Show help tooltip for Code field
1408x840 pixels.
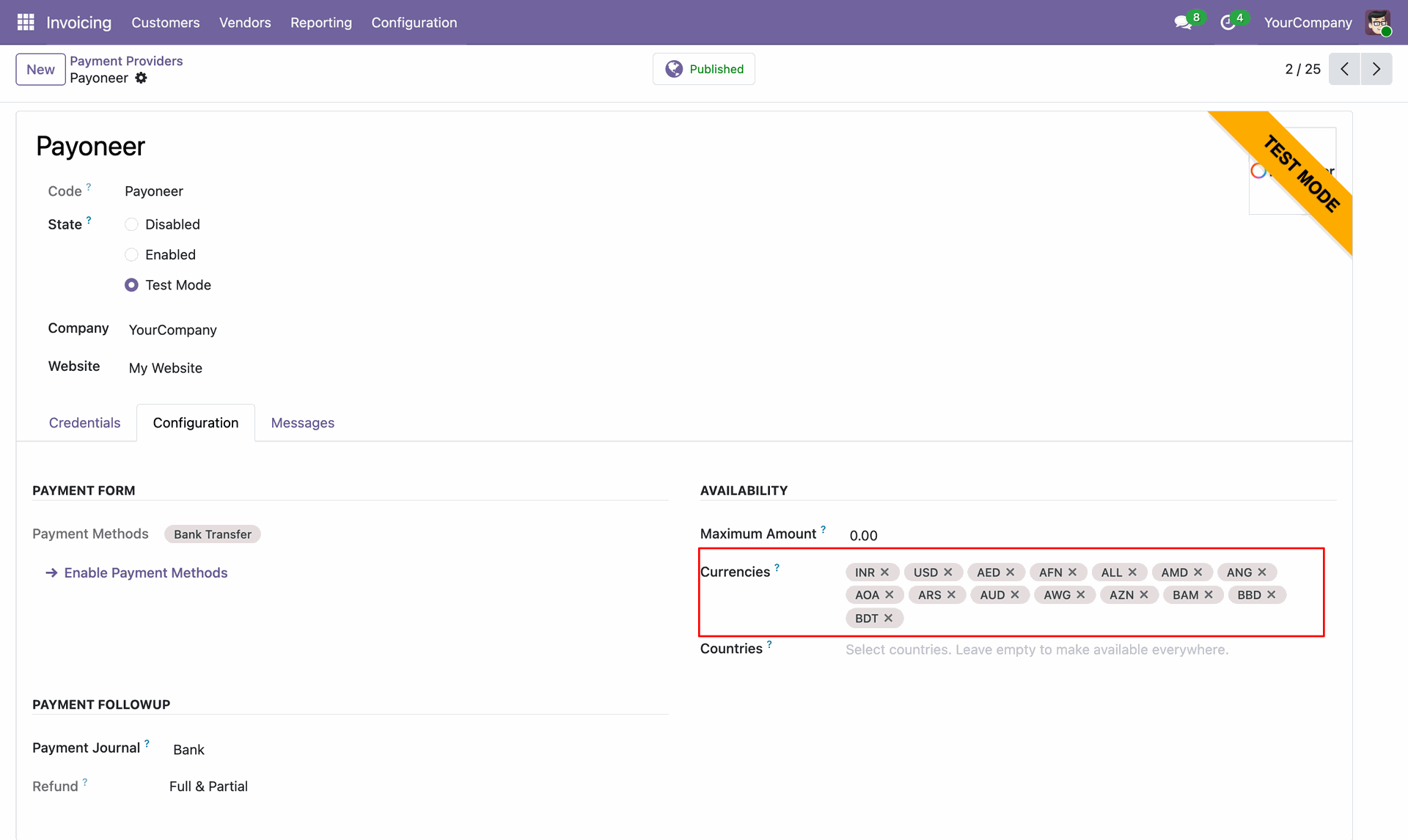pos(89,187)
